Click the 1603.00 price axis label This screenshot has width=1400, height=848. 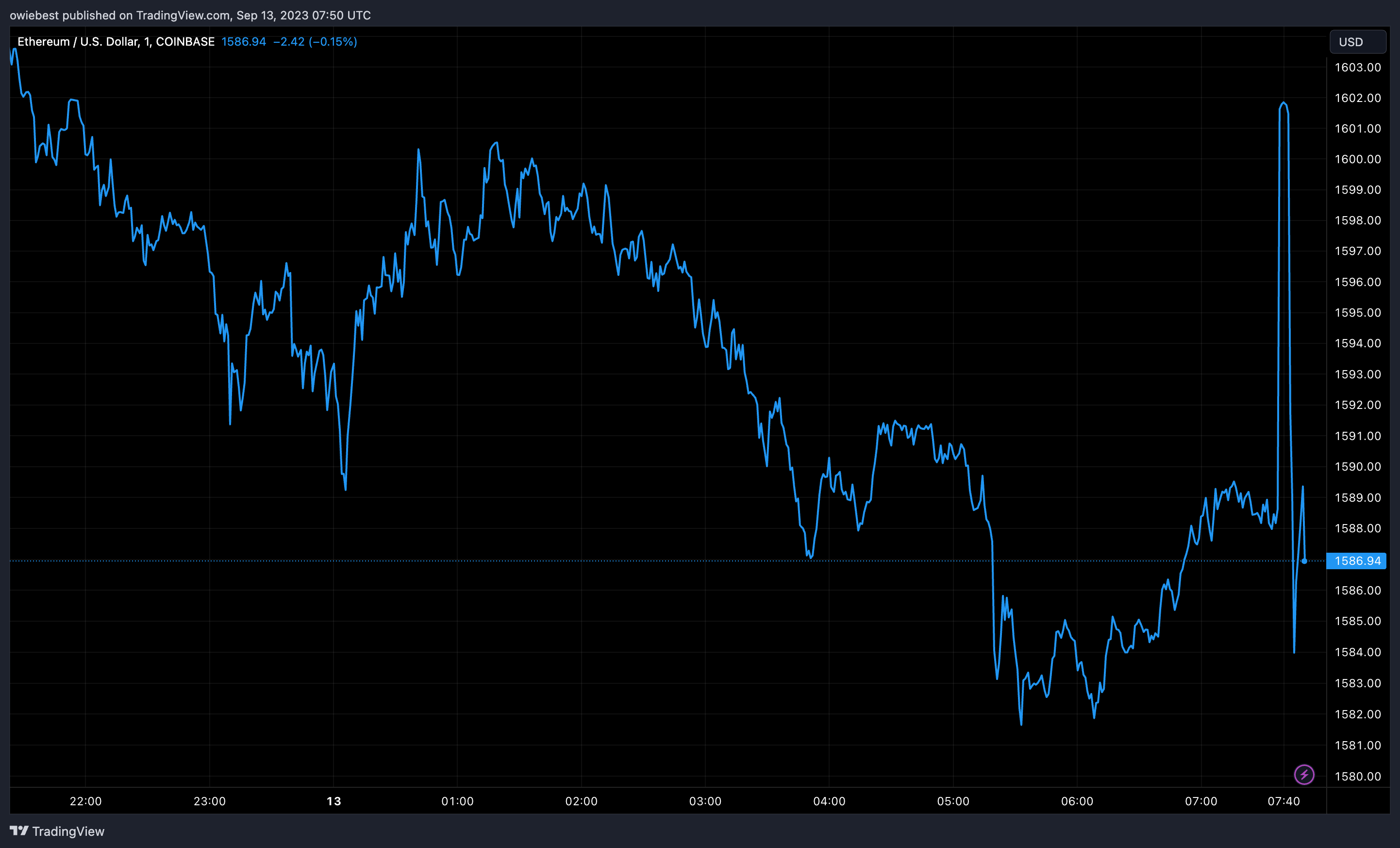(x=1357, y=67)
